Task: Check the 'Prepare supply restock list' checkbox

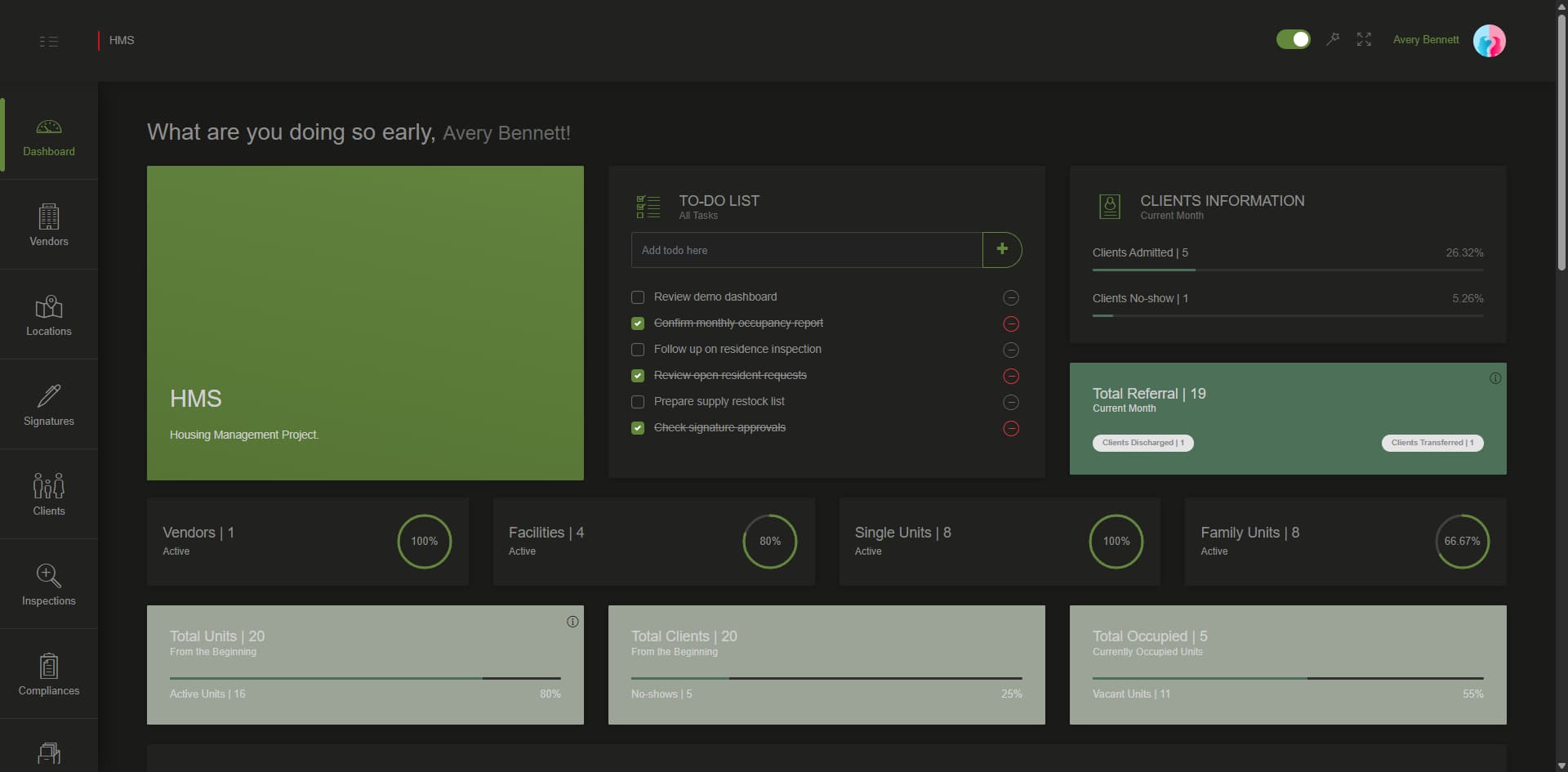Action: point(638,402)
